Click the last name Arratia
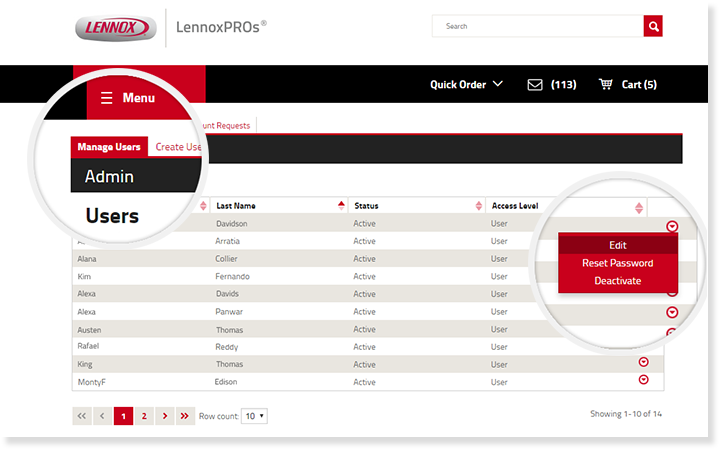 227,241
